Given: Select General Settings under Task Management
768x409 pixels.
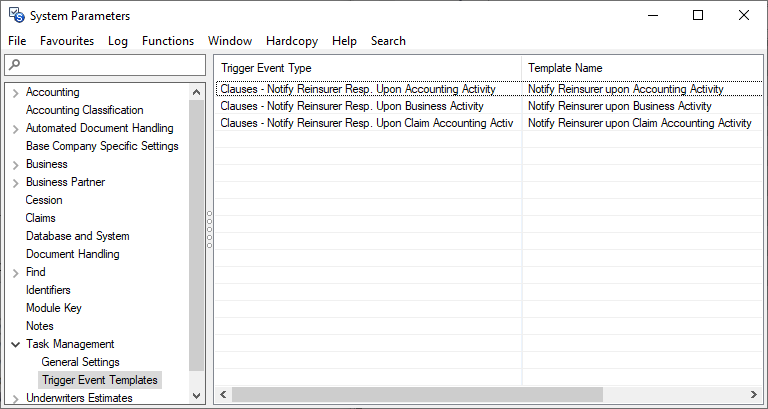Looking at the screenshot, I should [x=80, y=362].
